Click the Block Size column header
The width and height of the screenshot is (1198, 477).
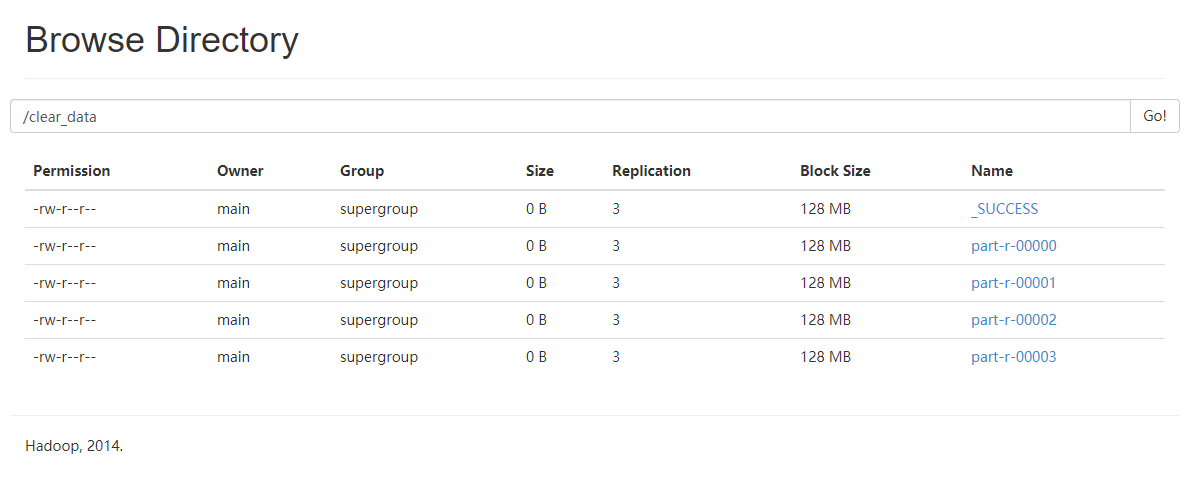835,171
